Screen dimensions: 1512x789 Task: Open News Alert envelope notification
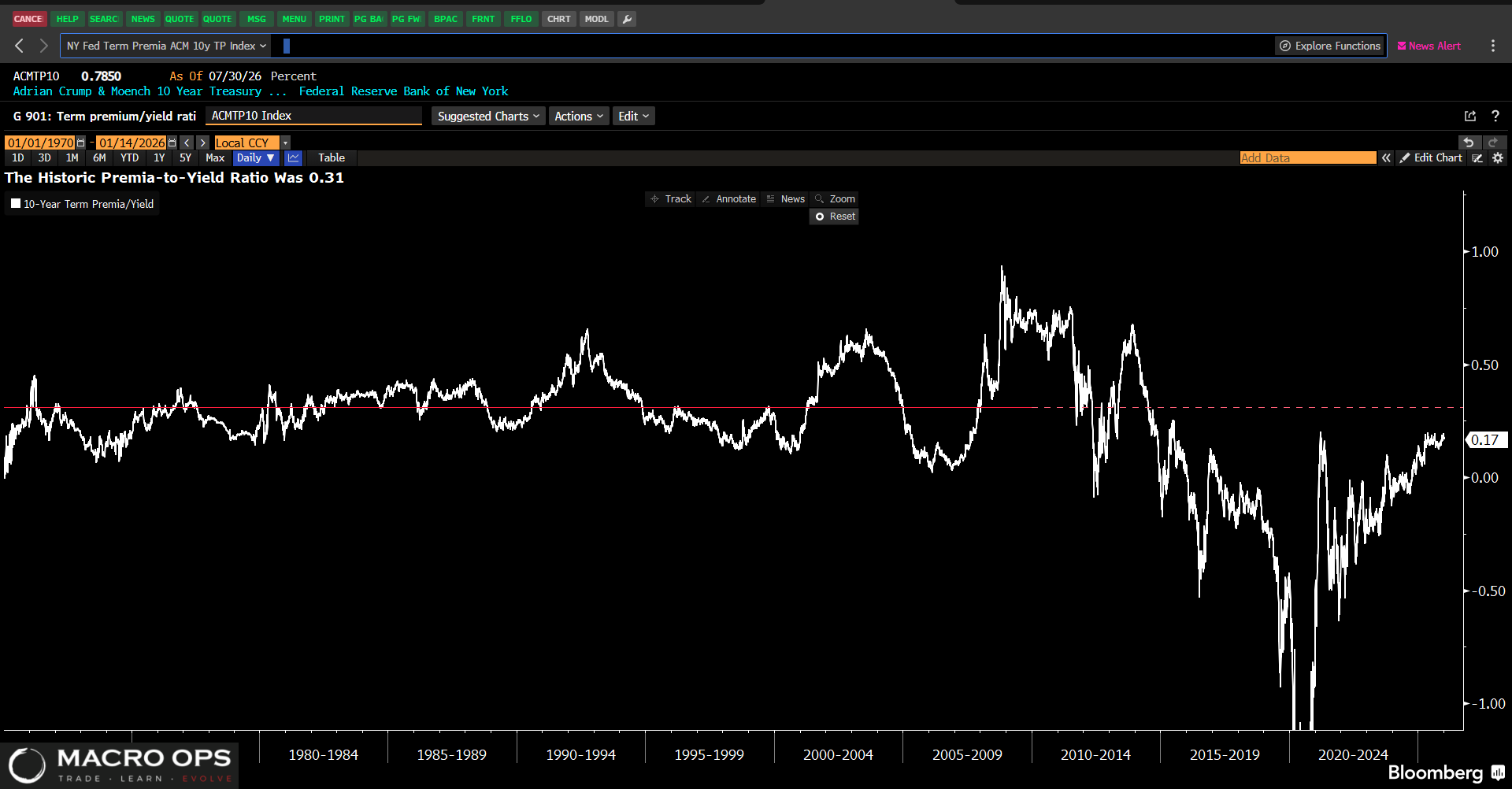pos(1429,46)
